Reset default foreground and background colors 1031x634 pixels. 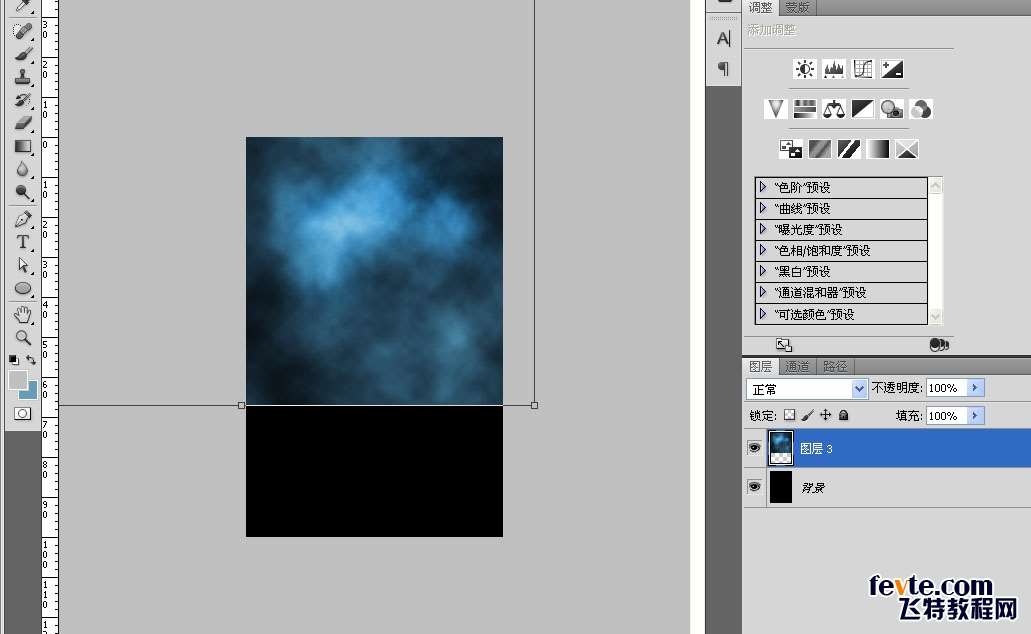pos(13,360)
